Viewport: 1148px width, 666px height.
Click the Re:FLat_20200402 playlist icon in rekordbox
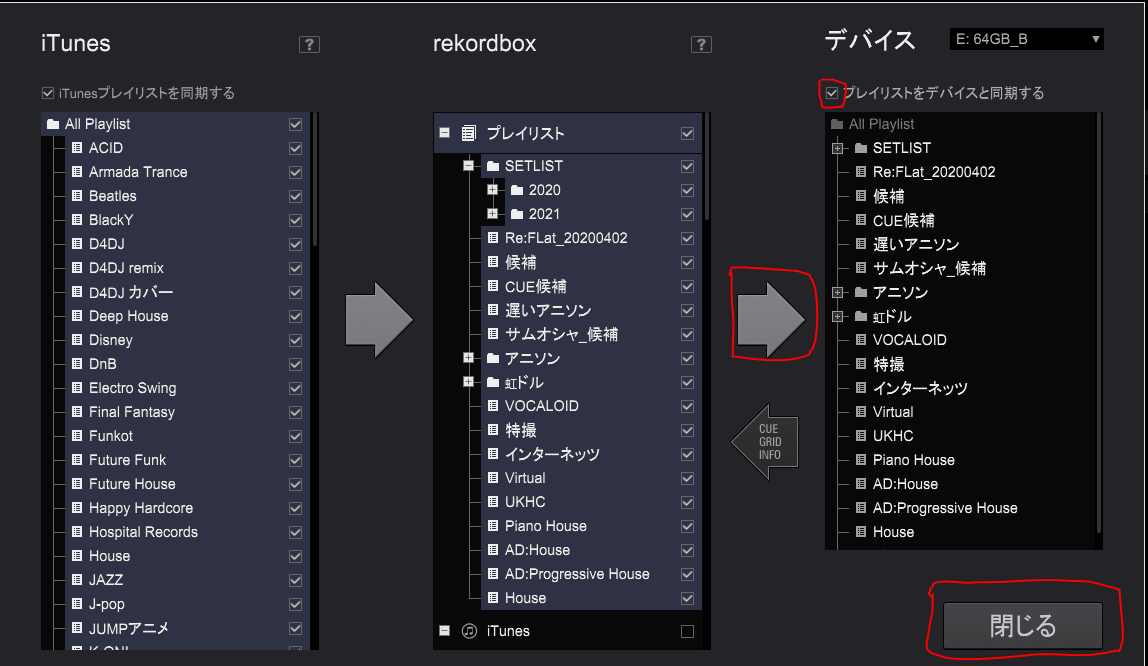(493, 239)
